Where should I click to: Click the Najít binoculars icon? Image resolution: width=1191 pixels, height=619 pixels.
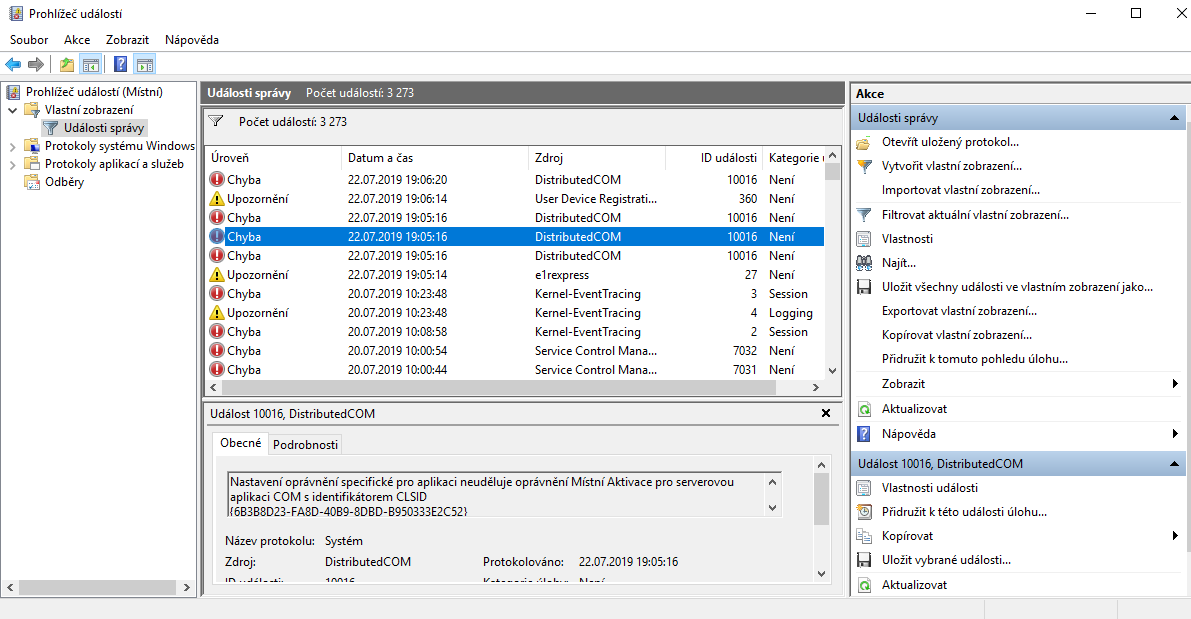[x=864, y=263]
